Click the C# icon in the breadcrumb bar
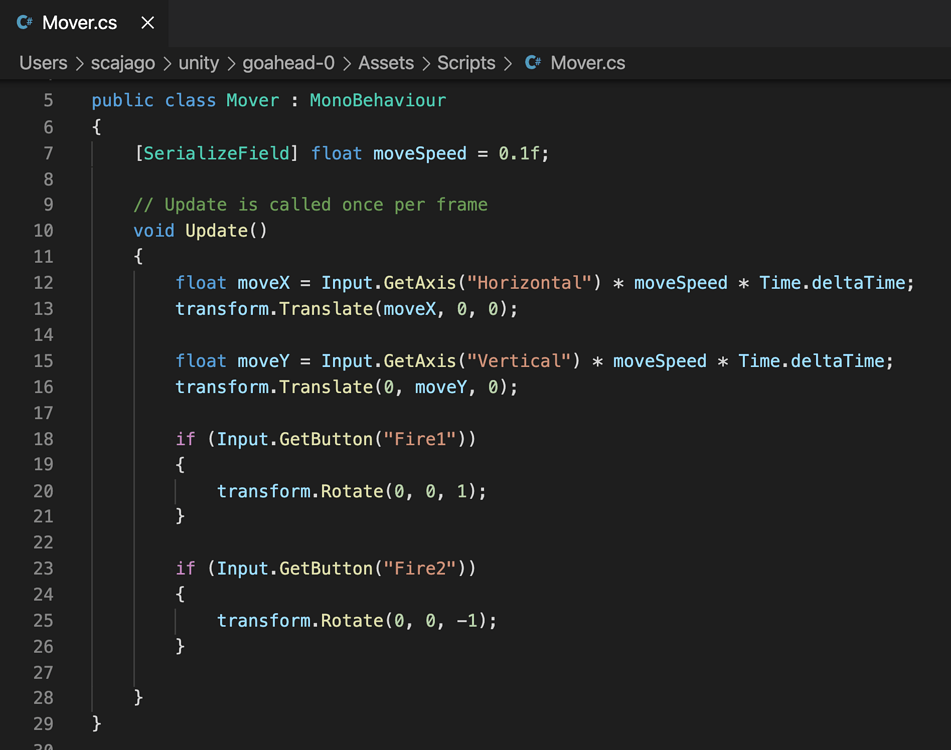The height and width of the screenshot is (750, 951). point(532,62)
